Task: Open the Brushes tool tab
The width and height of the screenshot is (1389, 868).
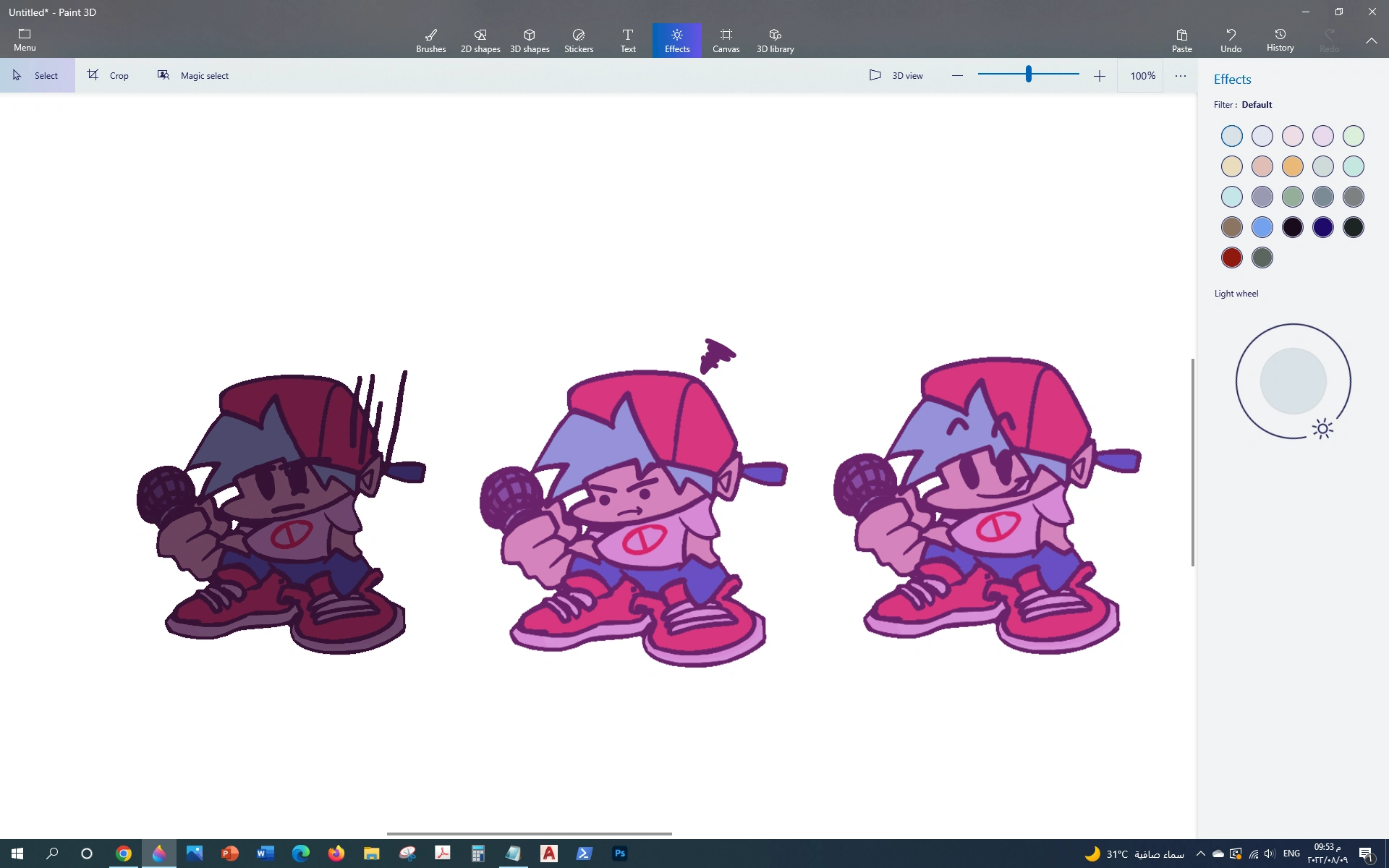Action: point(430,41)
